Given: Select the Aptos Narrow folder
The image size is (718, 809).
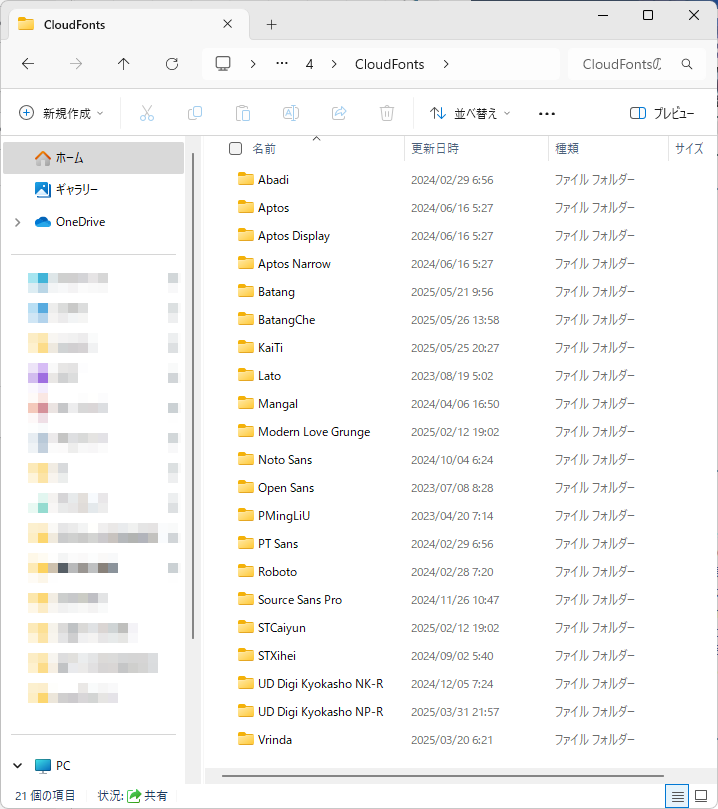Looking at the screenshot, I should (x=294, y=264).
